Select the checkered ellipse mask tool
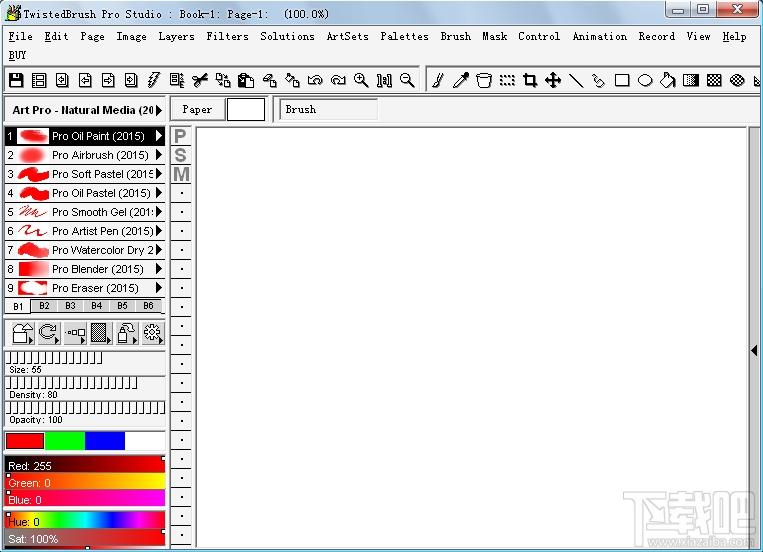The image size is (763, 552). click(x=737, y=80)
